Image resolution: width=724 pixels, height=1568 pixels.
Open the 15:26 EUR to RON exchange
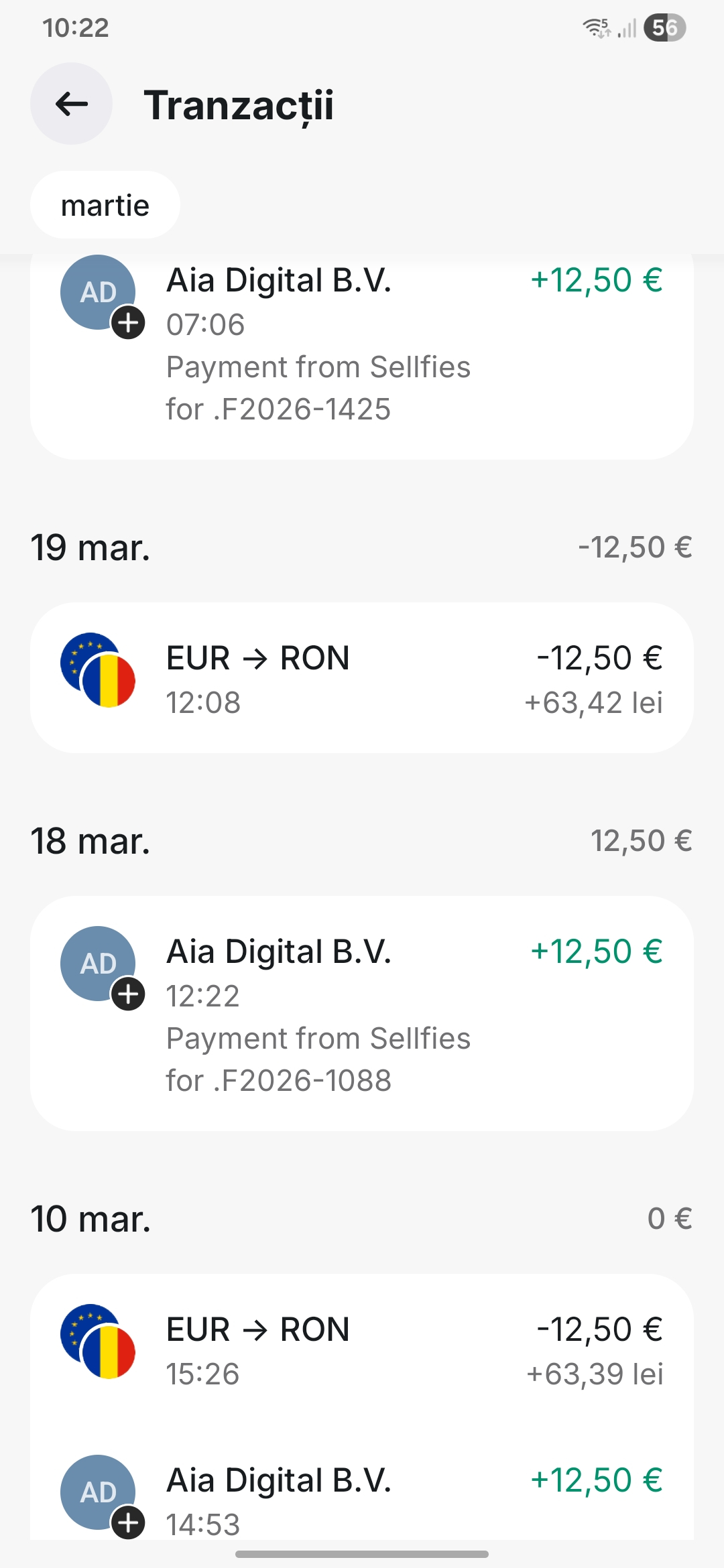click(362, 1350)
